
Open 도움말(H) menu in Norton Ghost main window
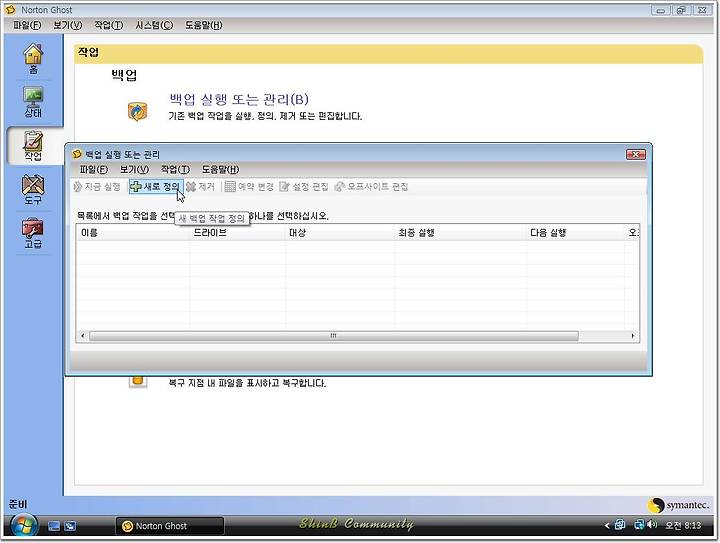203,25
